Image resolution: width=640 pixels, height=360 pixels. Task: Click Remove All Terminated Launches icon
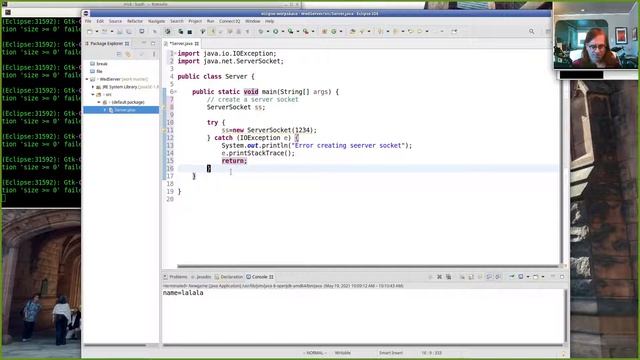tap(449, 277)
